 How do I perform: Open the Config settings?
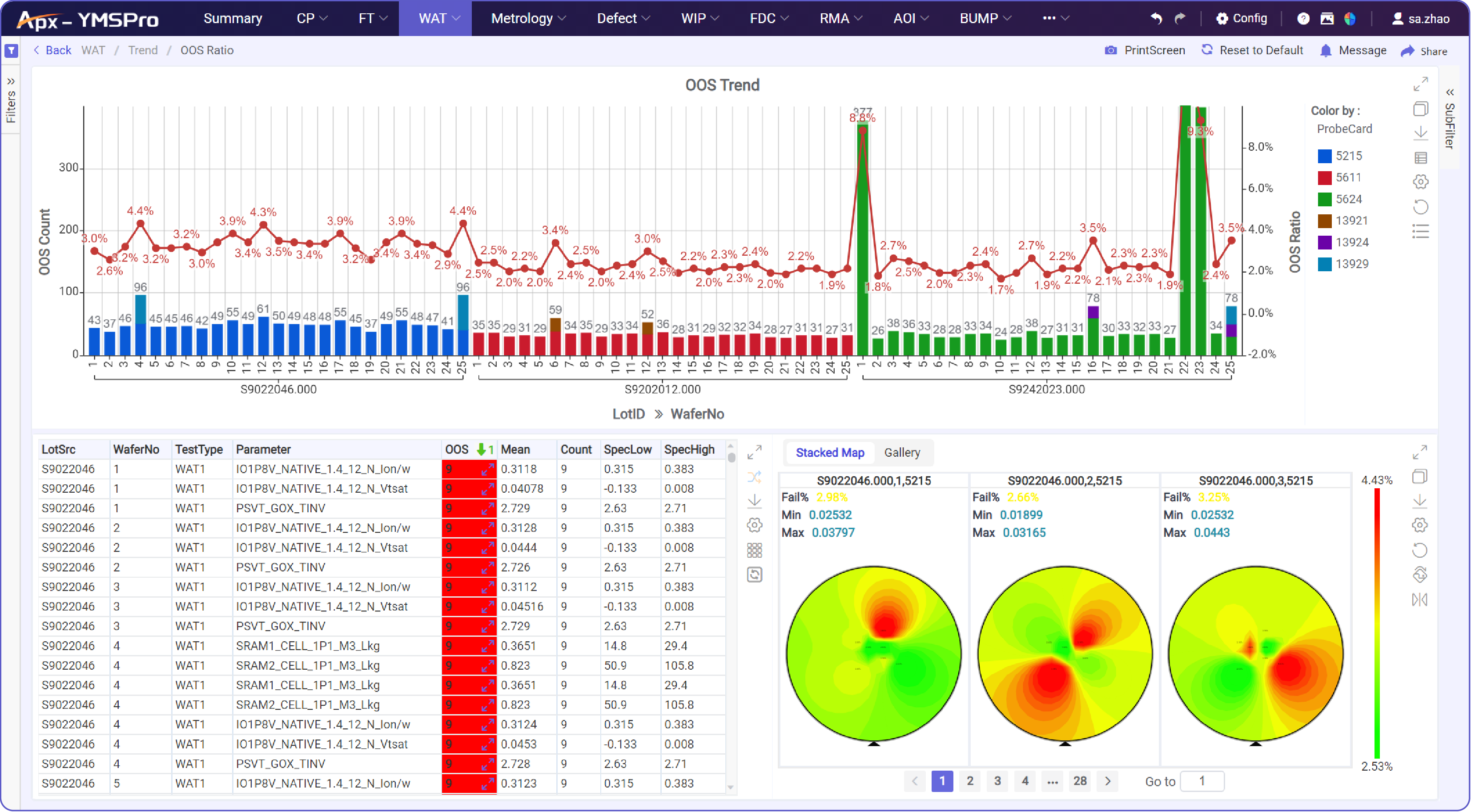[1242, 18]
